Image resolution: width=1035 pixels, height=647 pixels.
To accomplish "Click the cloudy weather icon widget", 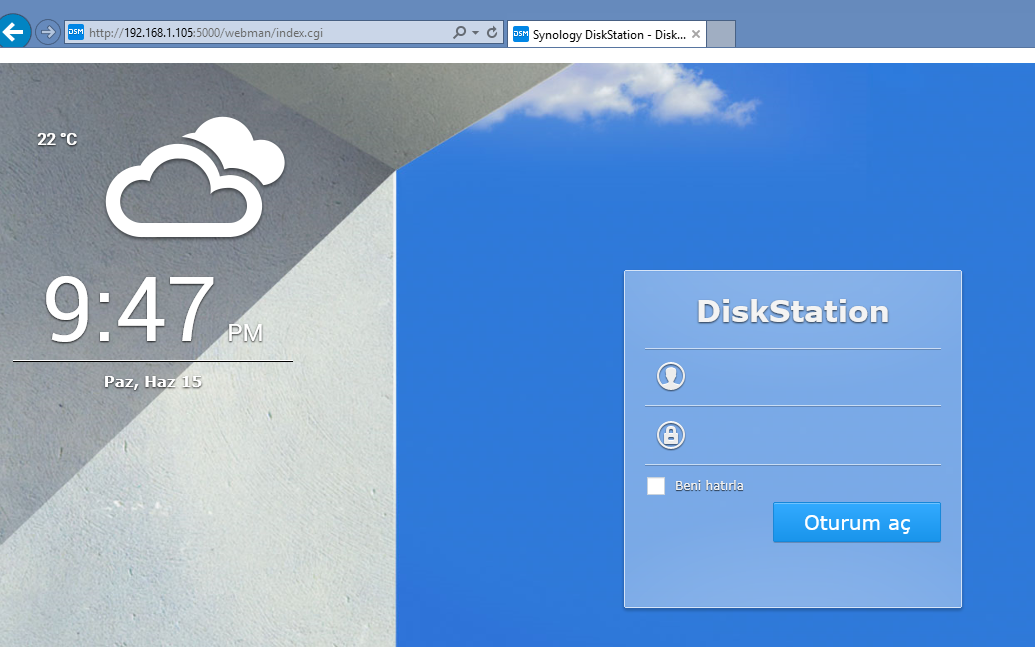I will [195, 177].
